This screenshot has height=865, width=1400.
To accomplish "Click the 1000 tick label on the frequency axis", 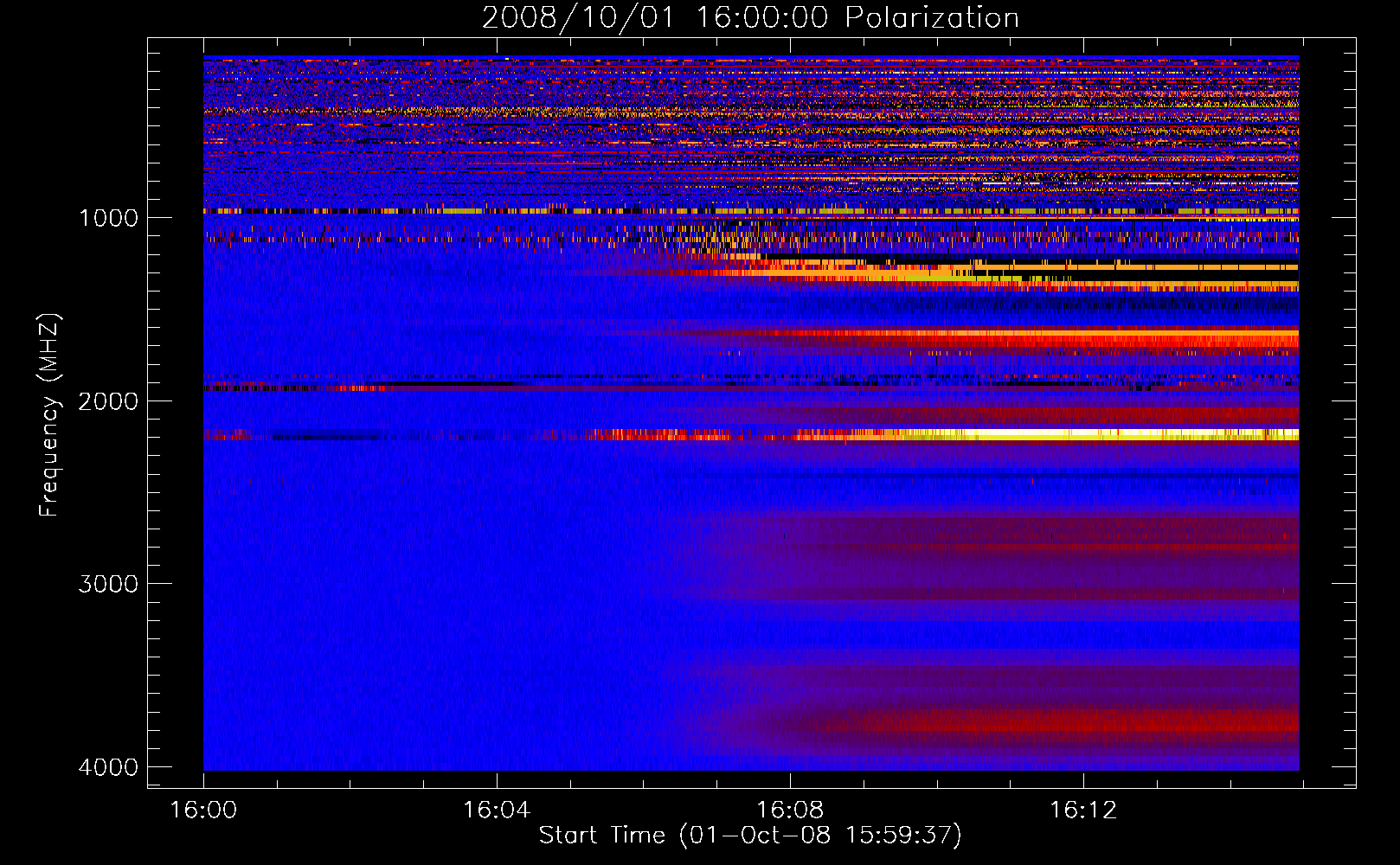I will (108, 218).
